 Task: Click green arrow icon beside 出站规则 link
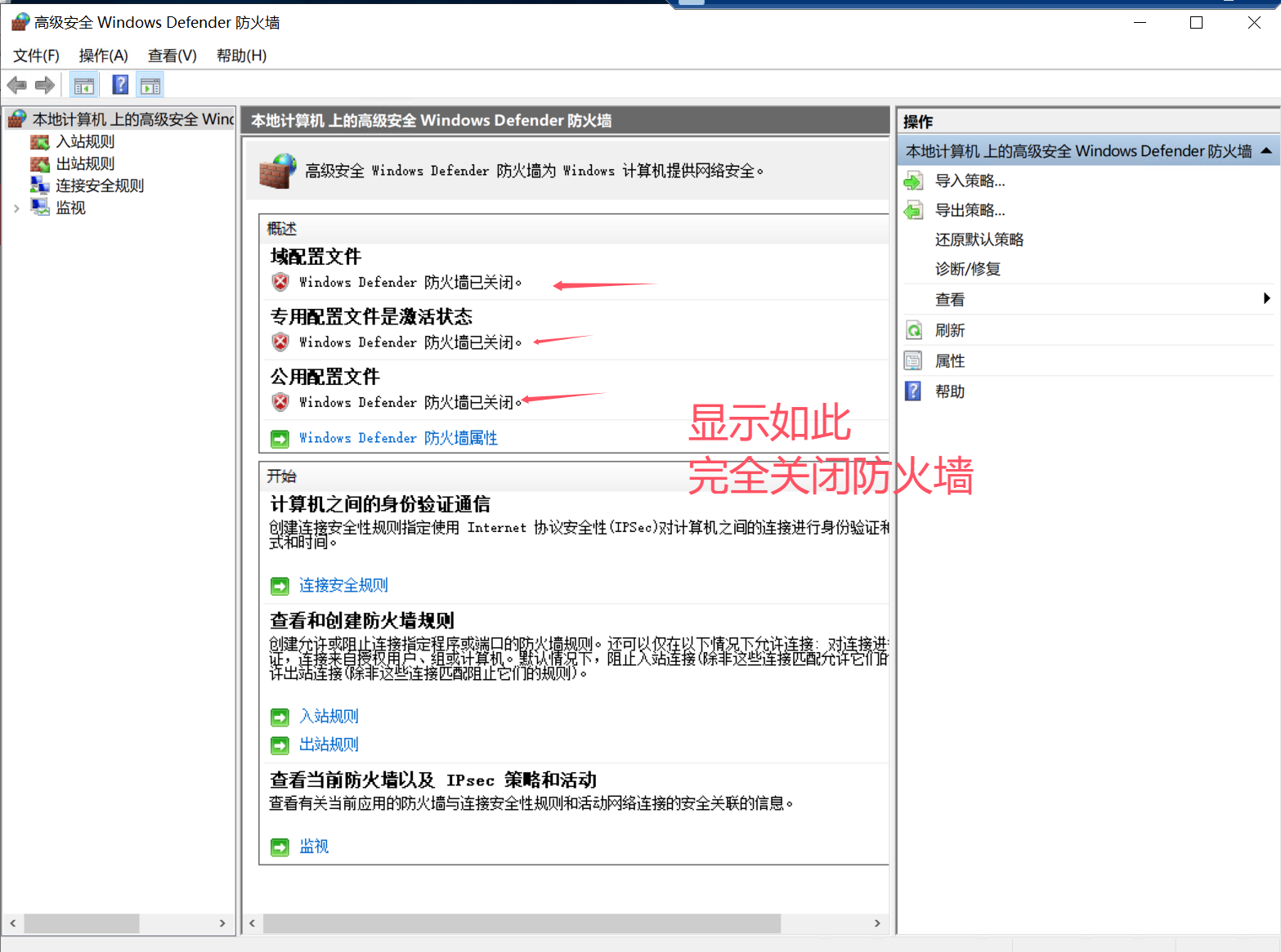[x=280, y=745]
